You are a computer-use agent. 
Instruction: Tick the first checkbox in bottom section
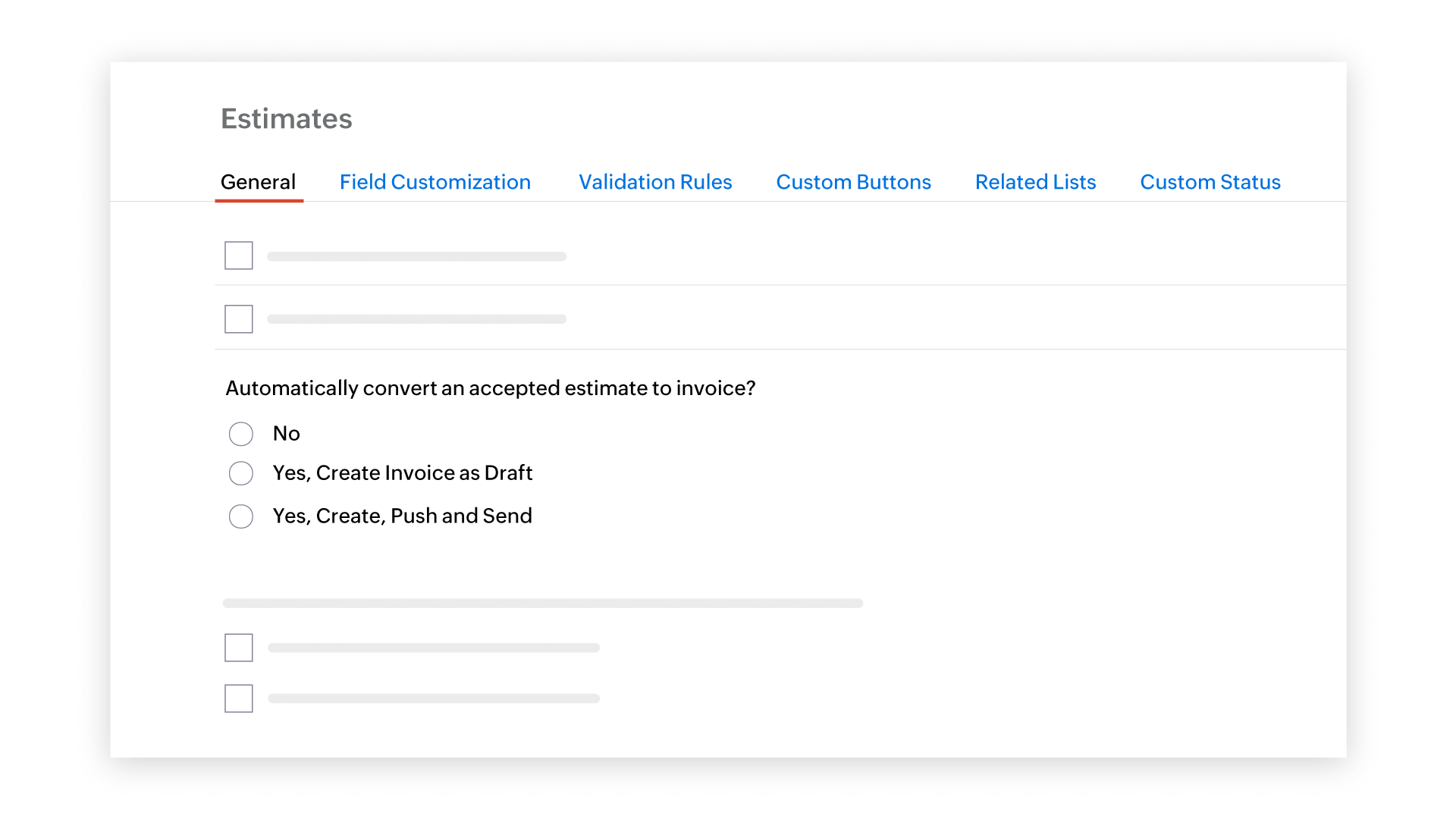[238, 647]
